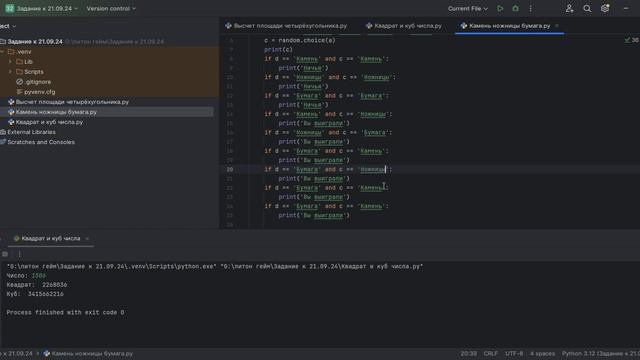Click breadcrumb Камень ножницы бумага.py in status bar

tap(88, 353)
